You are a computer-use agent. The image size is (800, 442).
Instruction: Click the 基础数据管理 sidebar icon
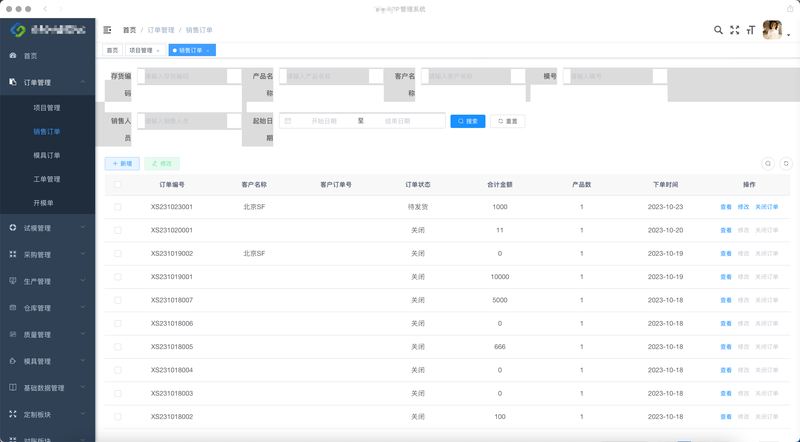[x=13, y=387]
